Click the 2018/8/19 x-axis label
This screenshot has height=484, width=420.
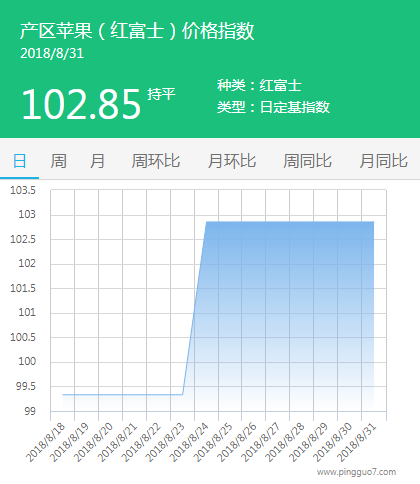point(70,442)
